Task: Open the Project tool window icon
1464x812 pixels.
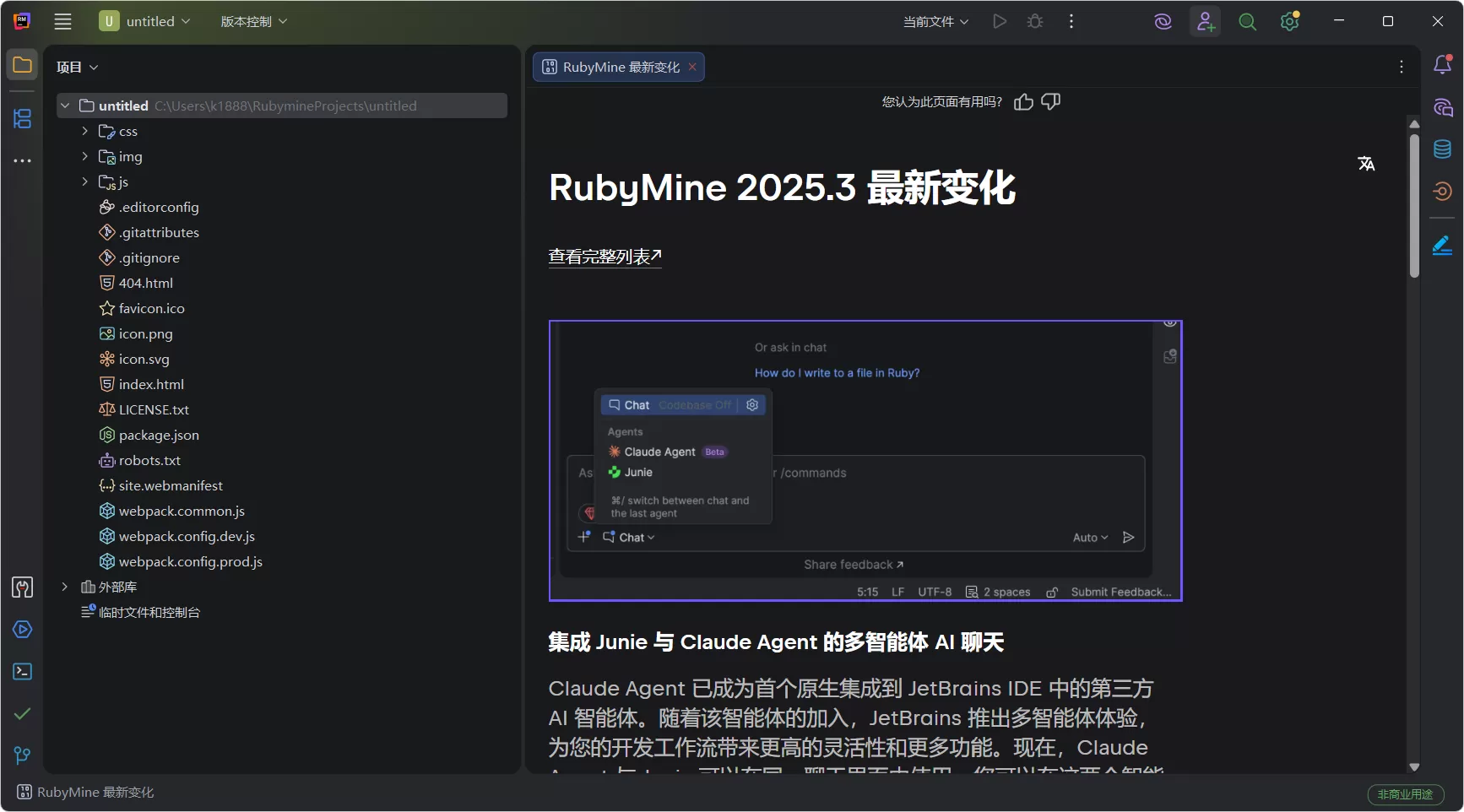Action: point(22,65)
